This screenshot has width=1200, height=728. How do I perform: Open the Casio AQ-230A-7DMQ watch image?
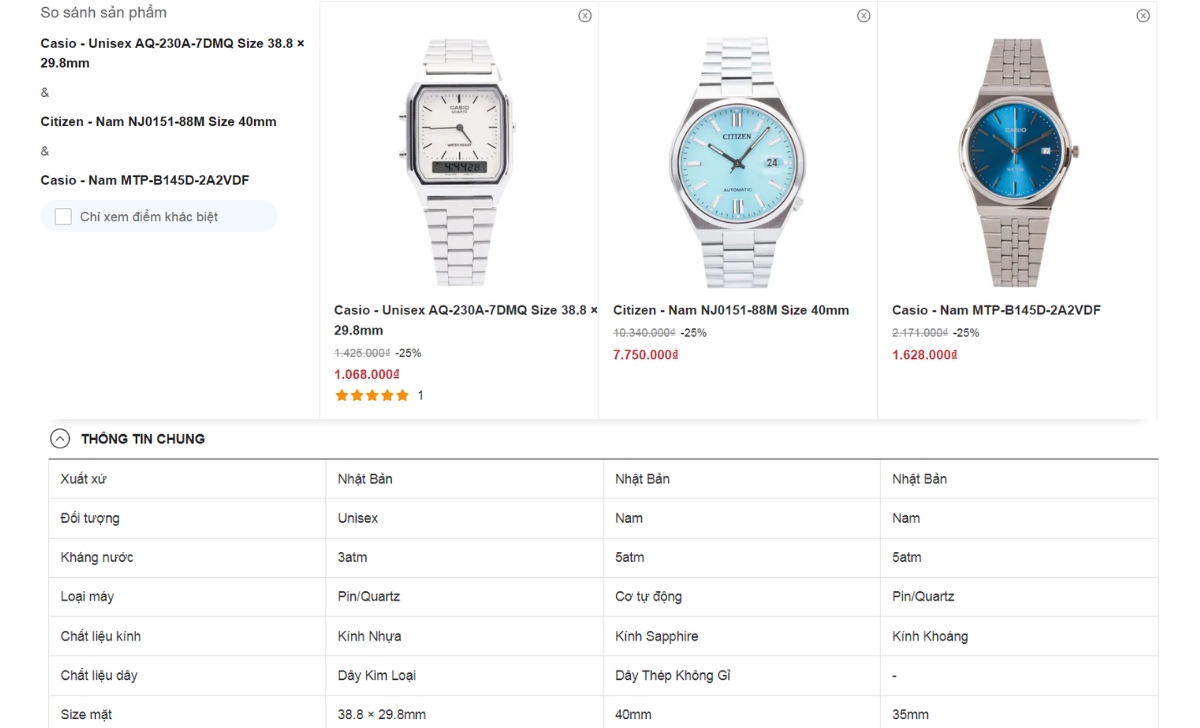click(x=459, y=163)
